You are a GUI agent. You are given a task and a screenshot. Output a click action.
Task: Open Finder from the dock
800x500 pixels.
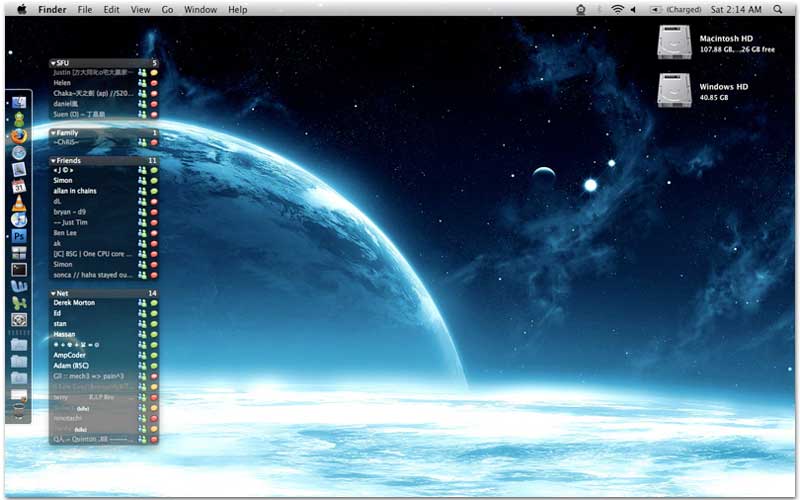19,103
